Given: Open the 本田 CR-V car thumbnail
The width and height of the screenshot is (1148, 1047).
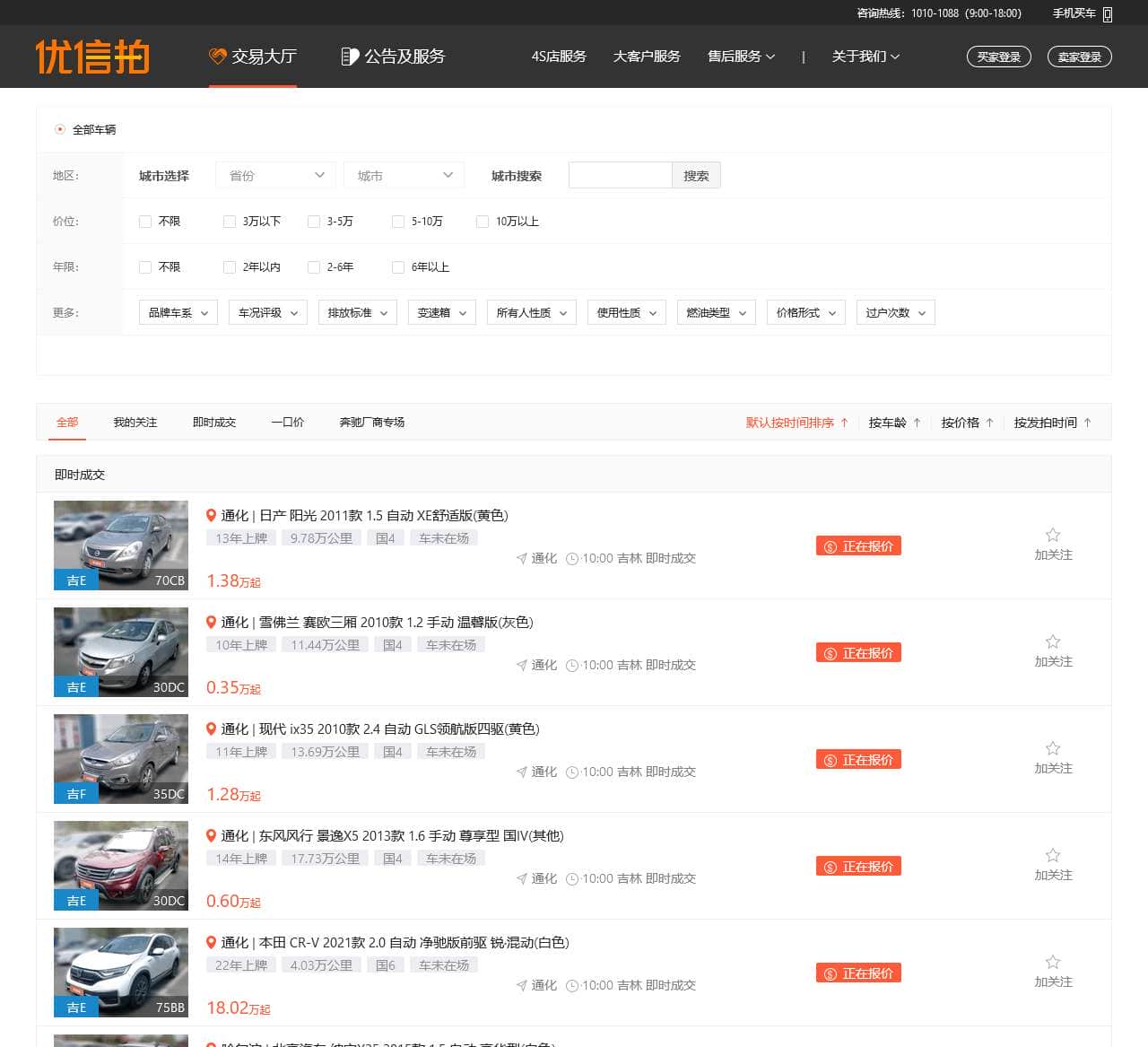Looking at the screenshot, I should click(121, 973).
